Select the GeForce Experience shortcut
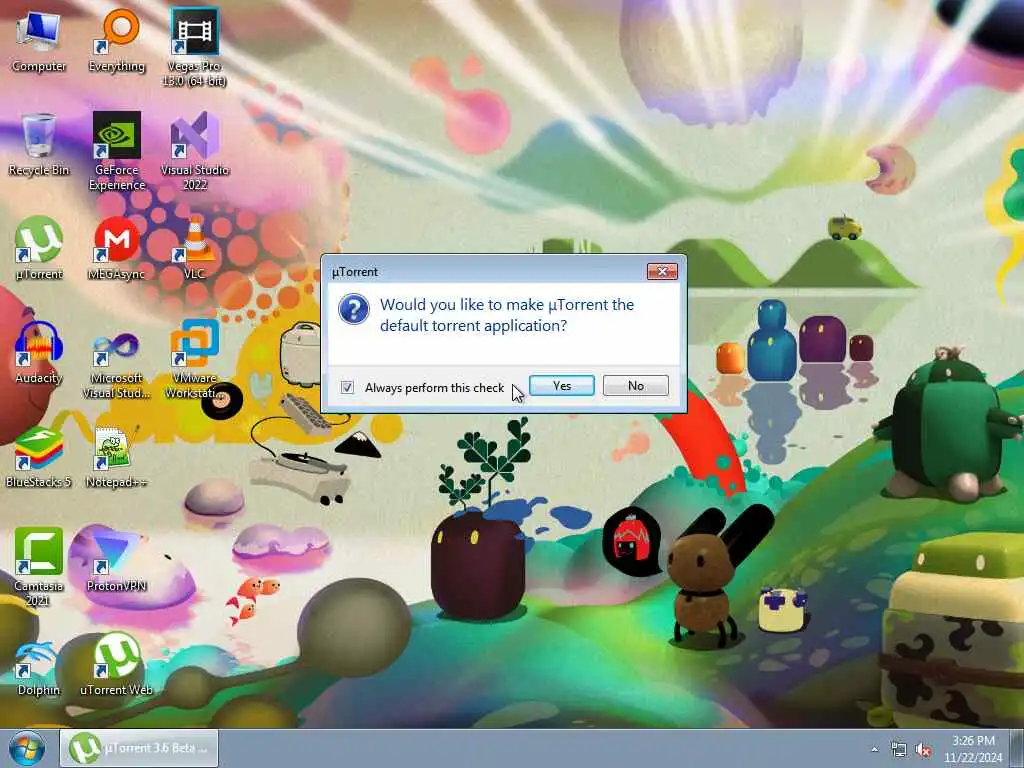1024x768 pixels. 117,152
